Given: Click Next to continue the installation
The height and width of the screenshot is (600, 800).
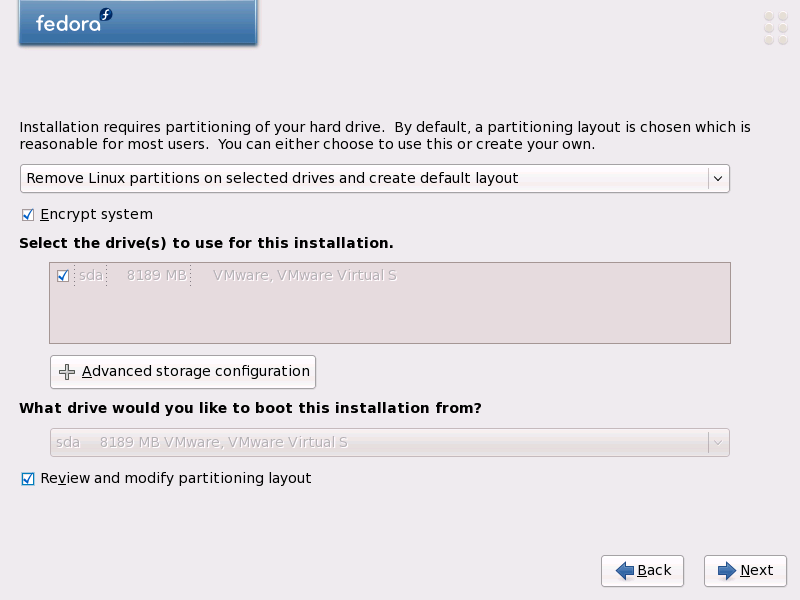Looking at the screenshot, I should point(745,570).
